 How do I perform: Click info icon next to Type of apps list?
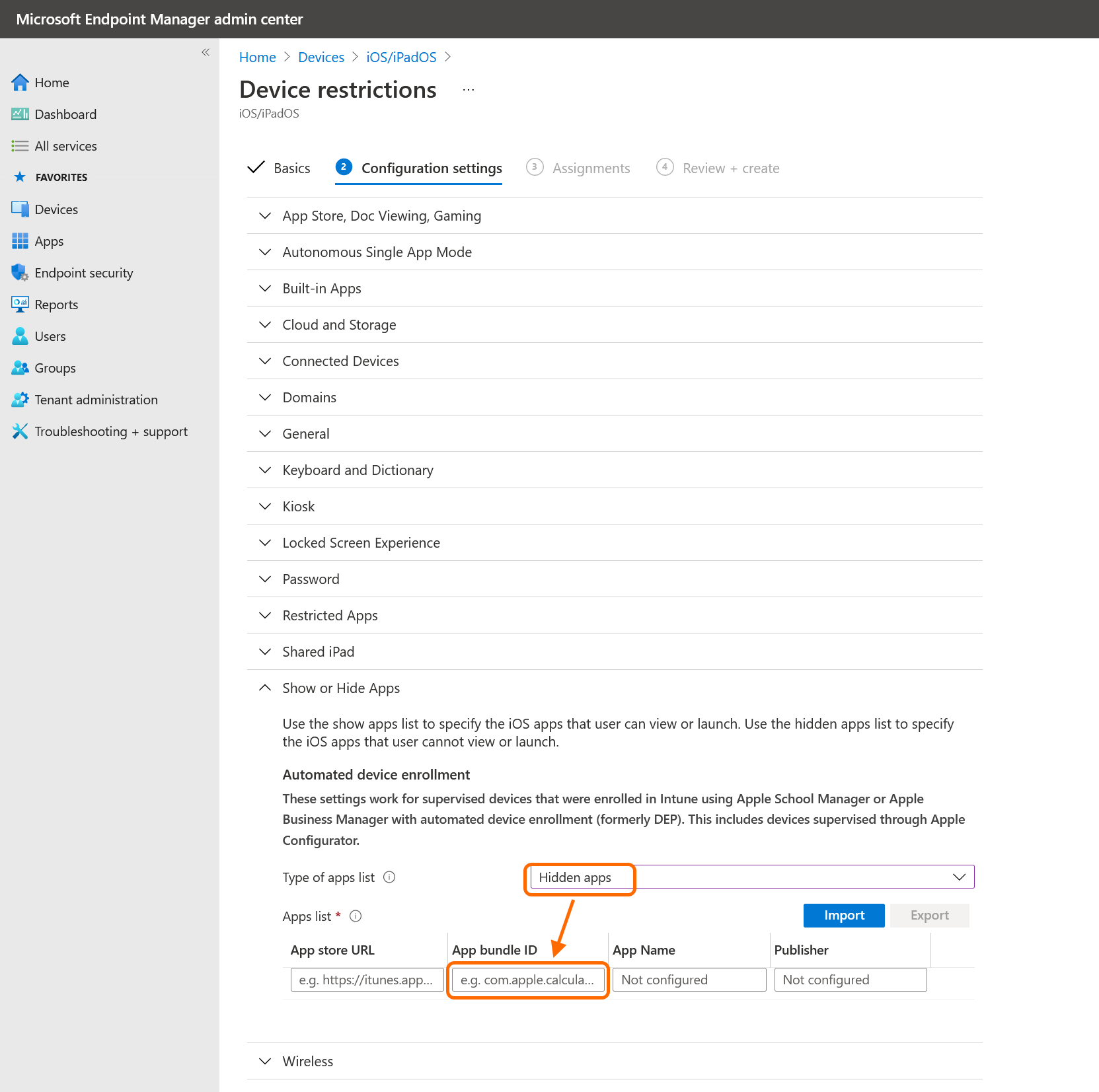click(389, 877)
